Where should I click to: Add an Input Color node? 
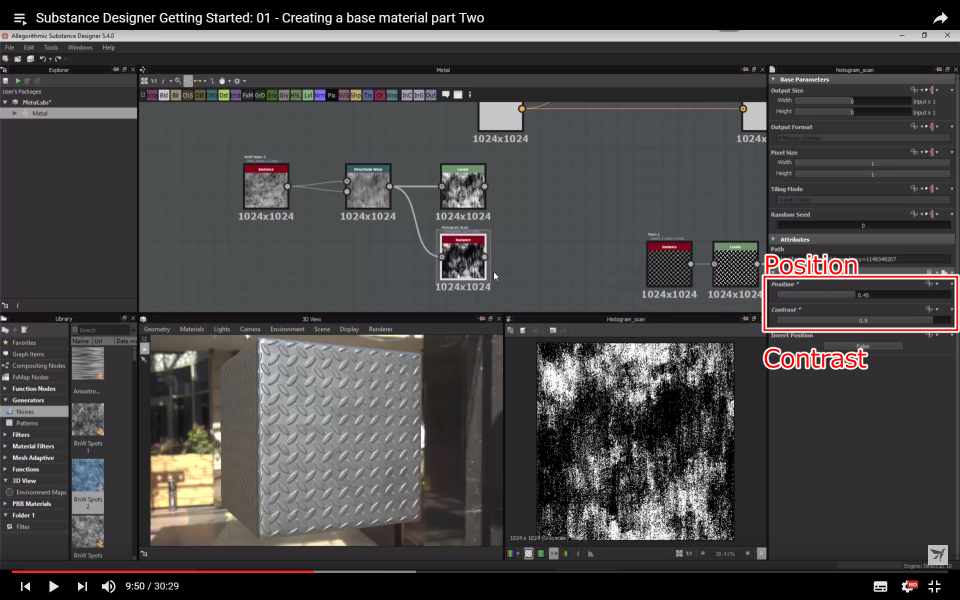pos(407,95)
